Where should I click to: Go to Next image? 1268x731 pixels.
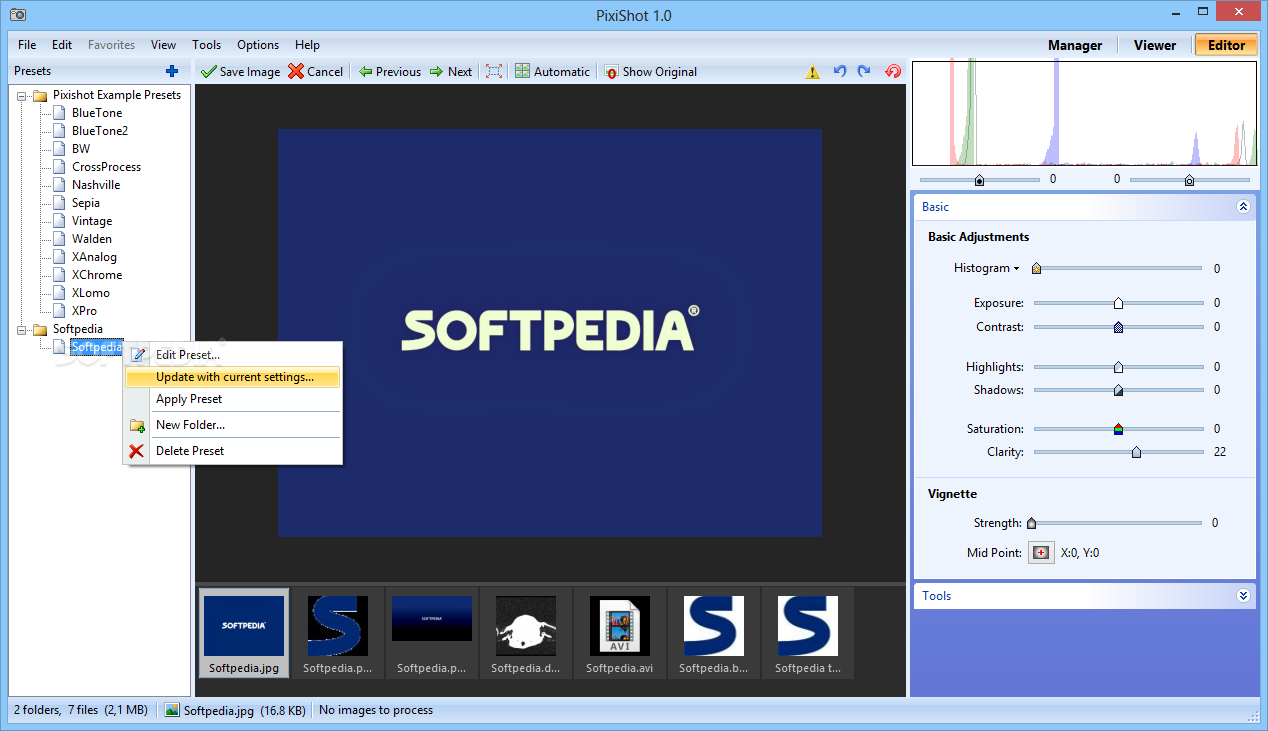pyautogui.click(x=451, y=71)
